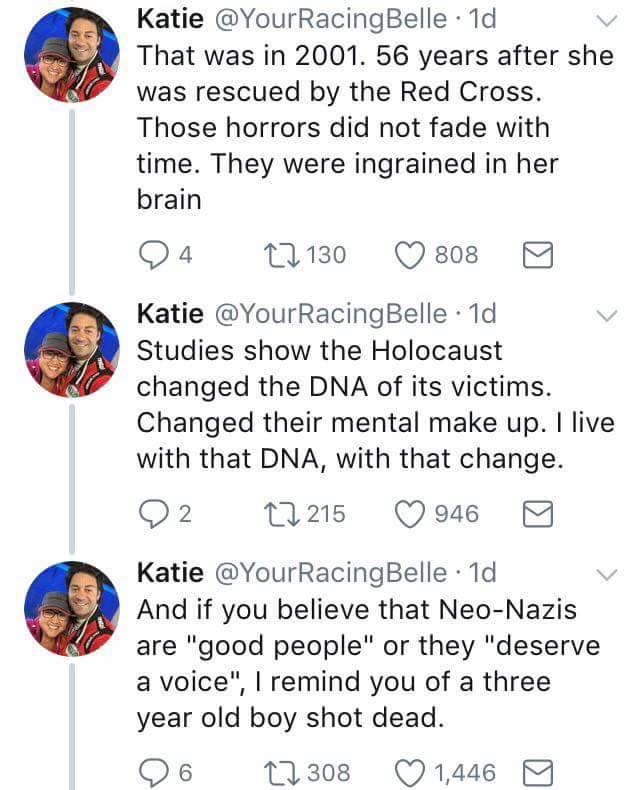The height and width of the screenshot is (790, 640).
Task: Message the Neo-Nazis tweet to someone
Action: pos(537,772)
